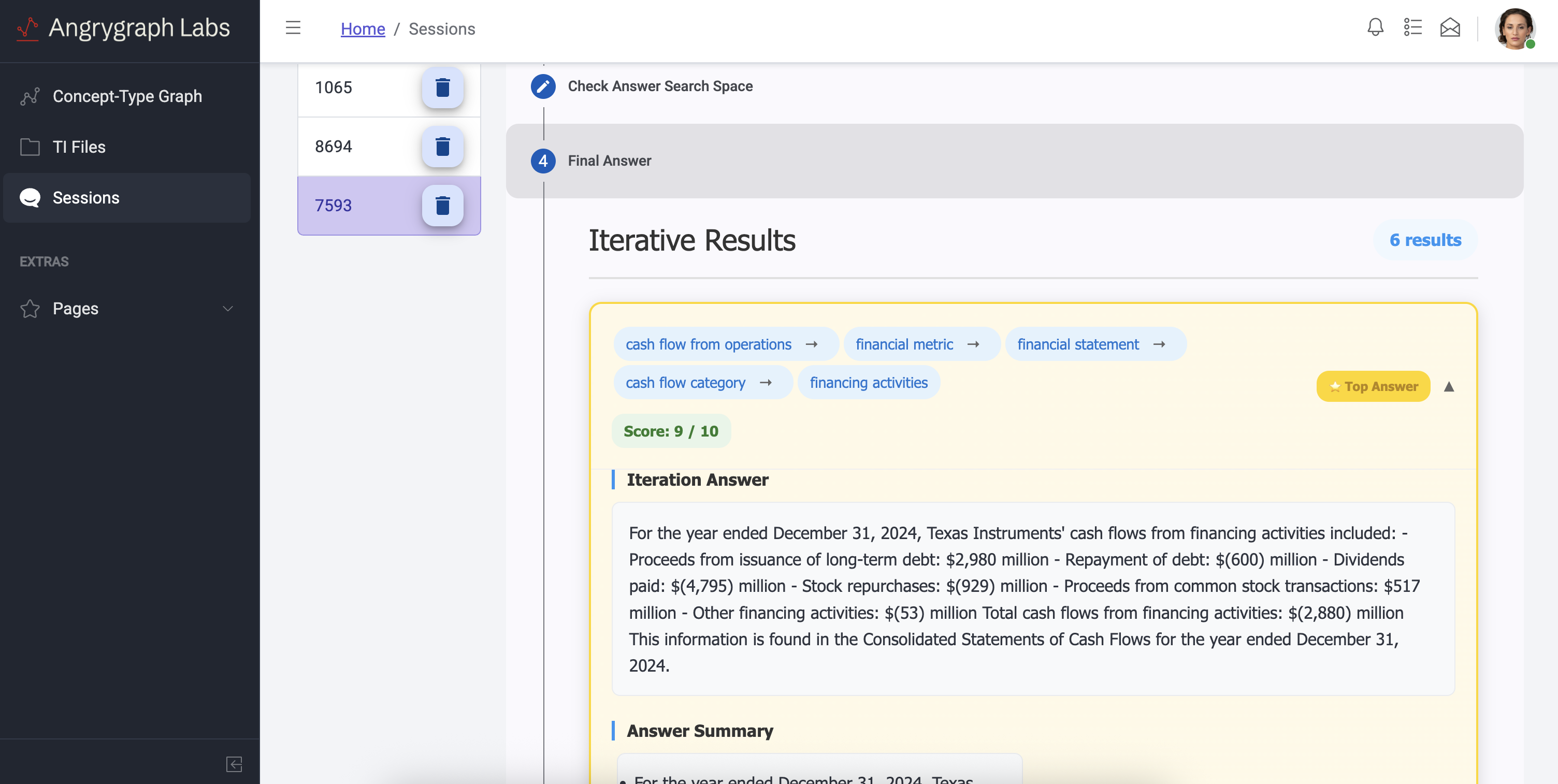Select session 1065 in the list
Viewport: 1558px width, 784px height.
click(x=389, y=88)
